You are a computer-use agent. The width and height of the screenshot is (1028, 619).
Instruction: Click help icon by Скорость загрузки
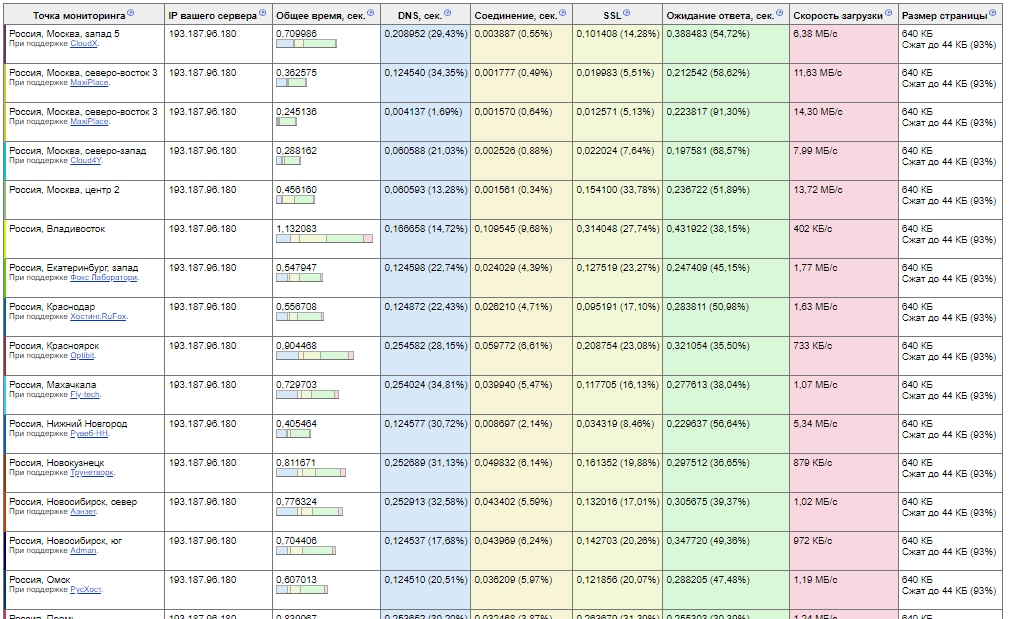point(888,14)
